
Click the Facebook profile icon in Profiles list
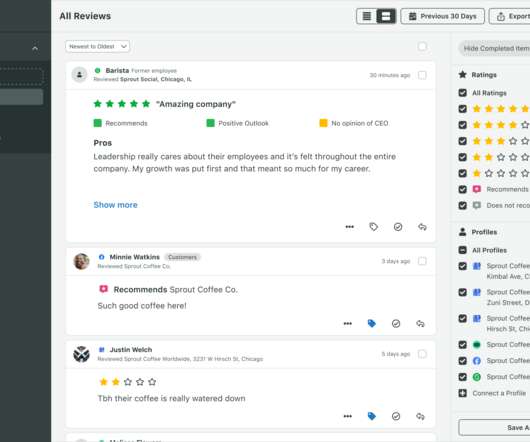coord(477,361)
